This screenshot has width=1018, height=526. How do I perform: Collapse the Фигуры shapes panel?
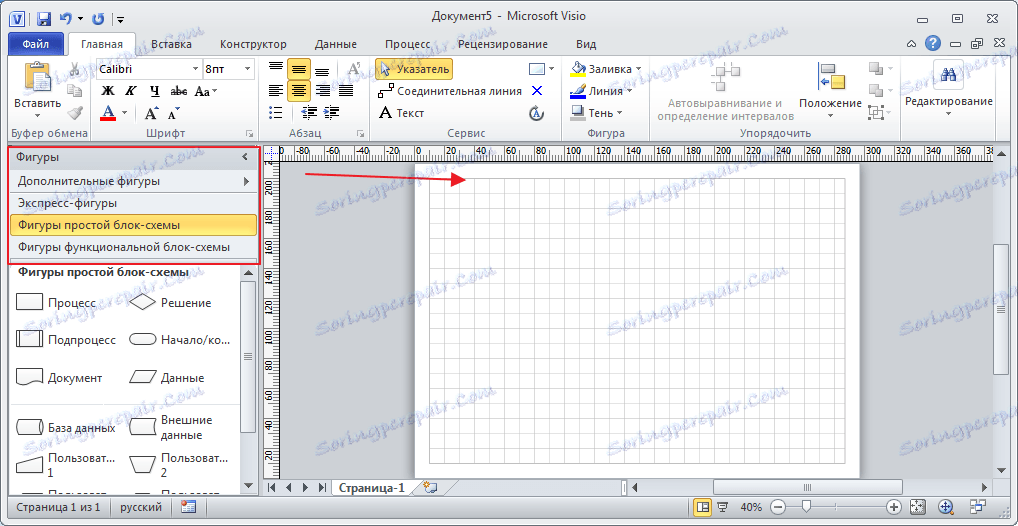click(245, 157)
